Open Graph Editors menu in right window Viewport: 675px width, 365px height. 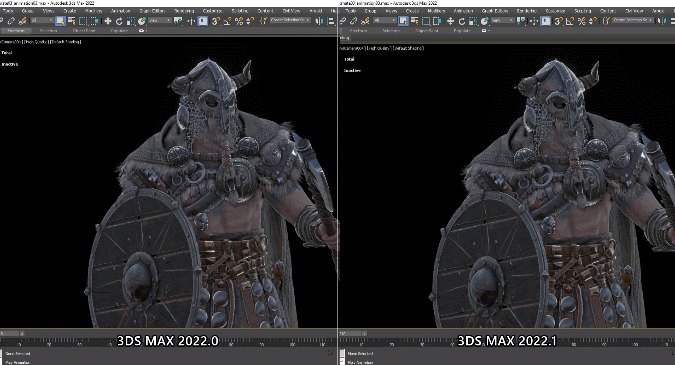[495, 10]
